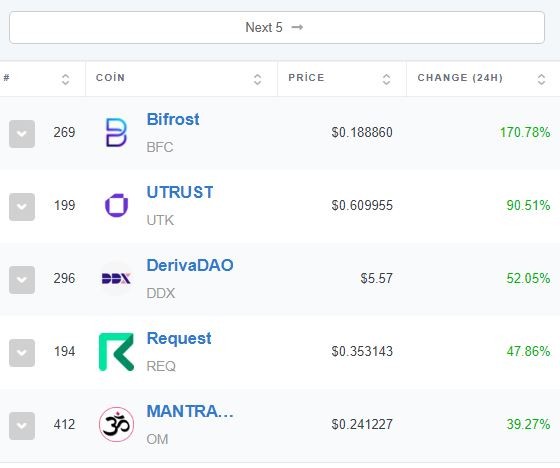Screen dimensions: 560x468
Task: Go to the Next 5 coins
Action: pyautogui.click(x=277, y=28)
